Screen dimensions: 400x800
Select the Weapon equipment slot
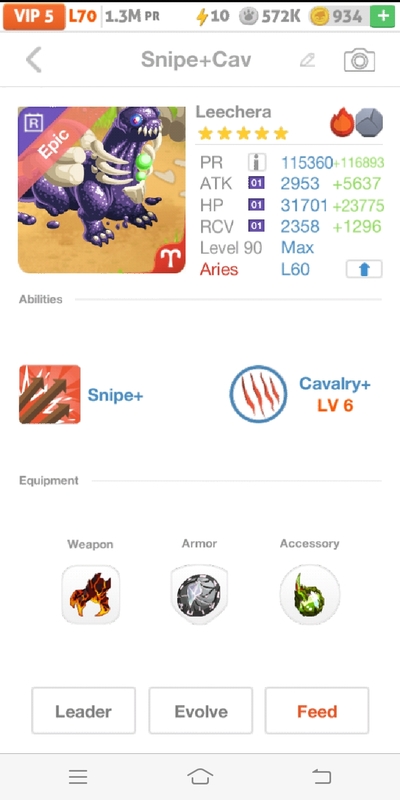point(91,594)
